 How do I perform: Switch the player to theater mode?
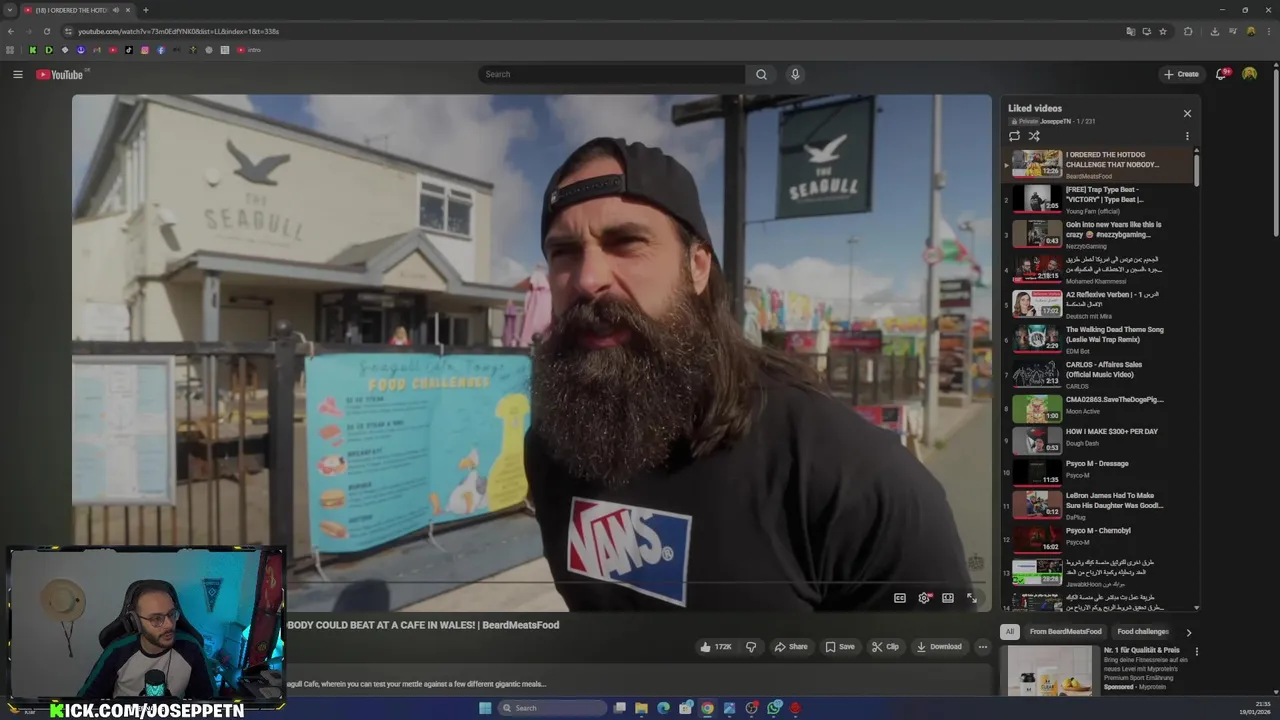[x=948, y=598]
